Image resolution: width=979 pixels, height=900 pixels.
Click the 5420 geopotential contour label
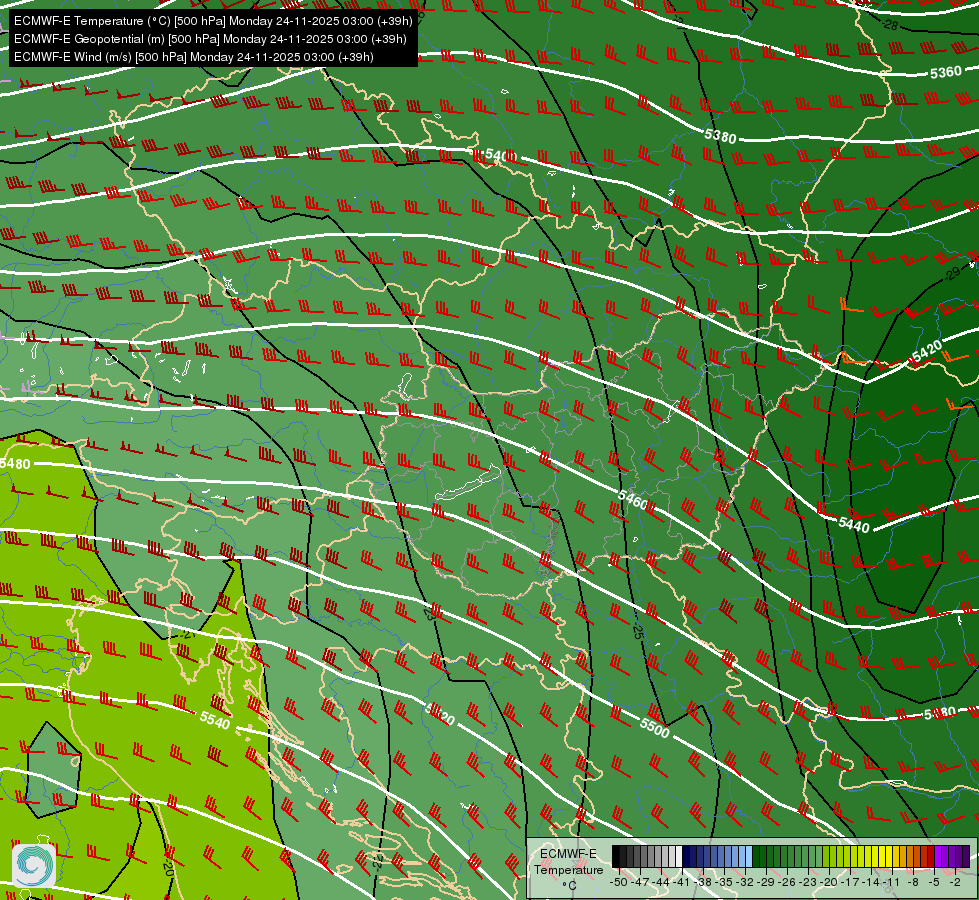pyautogui.click(x=926, y=352)
